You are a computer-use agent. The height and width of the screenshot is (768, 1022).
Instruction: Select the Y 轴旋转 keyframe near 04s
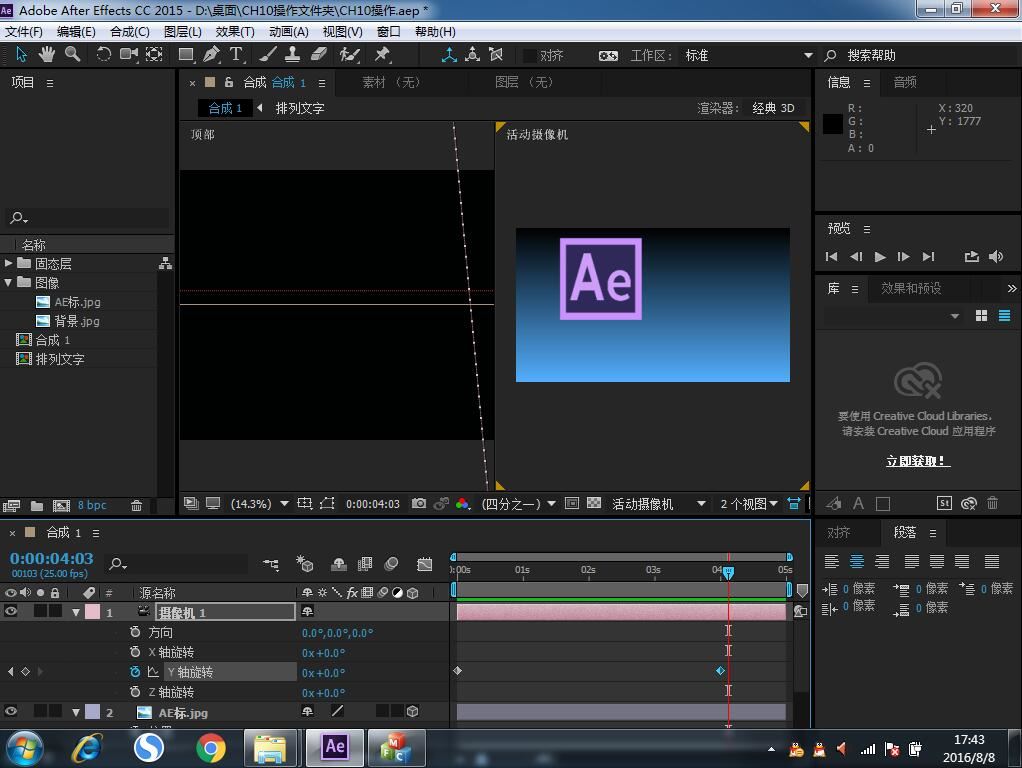tap(720, 670)
